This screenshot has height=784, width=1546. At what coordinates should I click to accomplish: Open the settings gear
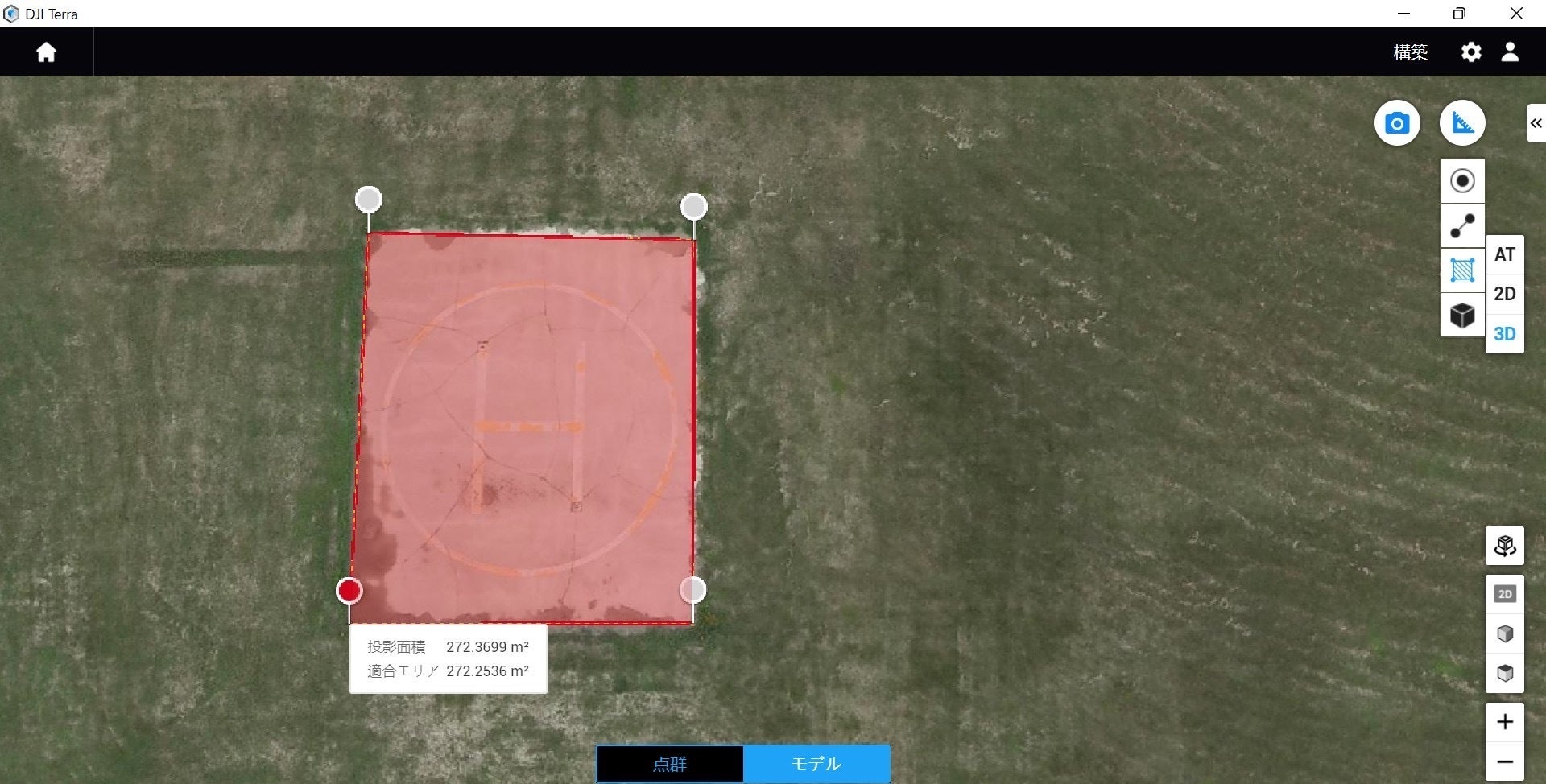(x=1471, y=52)
